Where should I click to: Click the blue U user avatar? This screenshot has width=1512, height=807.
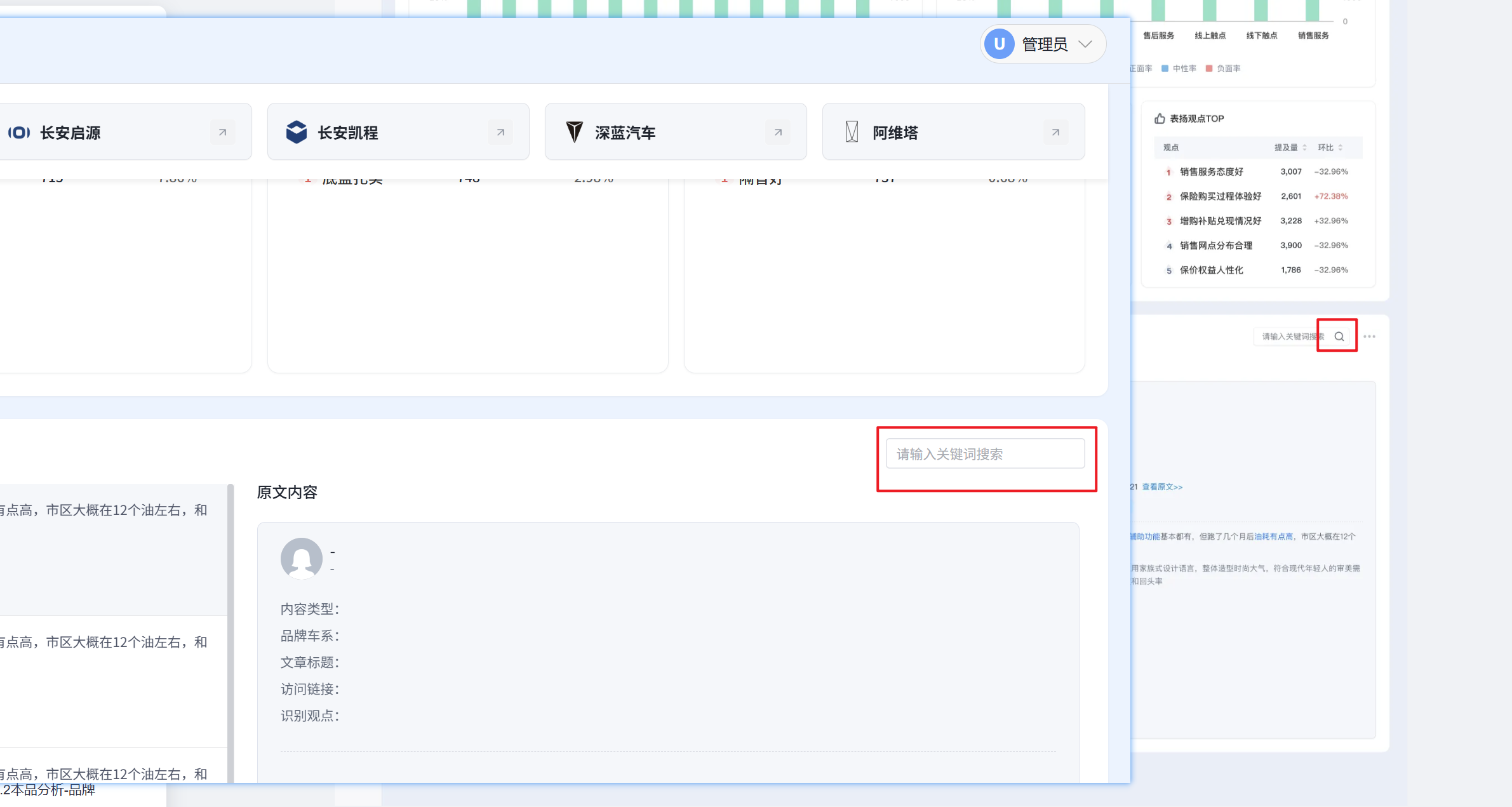[999, 44]
